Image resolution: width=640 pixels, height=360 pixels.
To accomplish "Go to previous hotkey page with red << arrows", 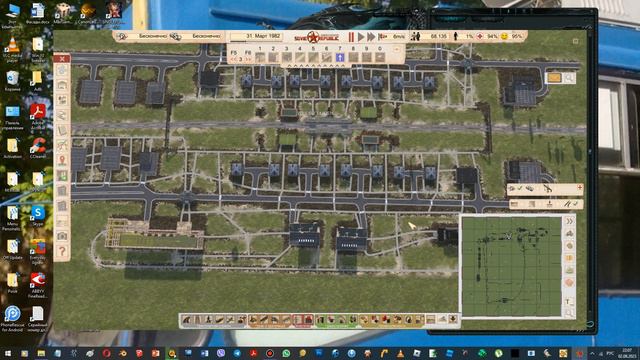I will click(x=233, y=59).
